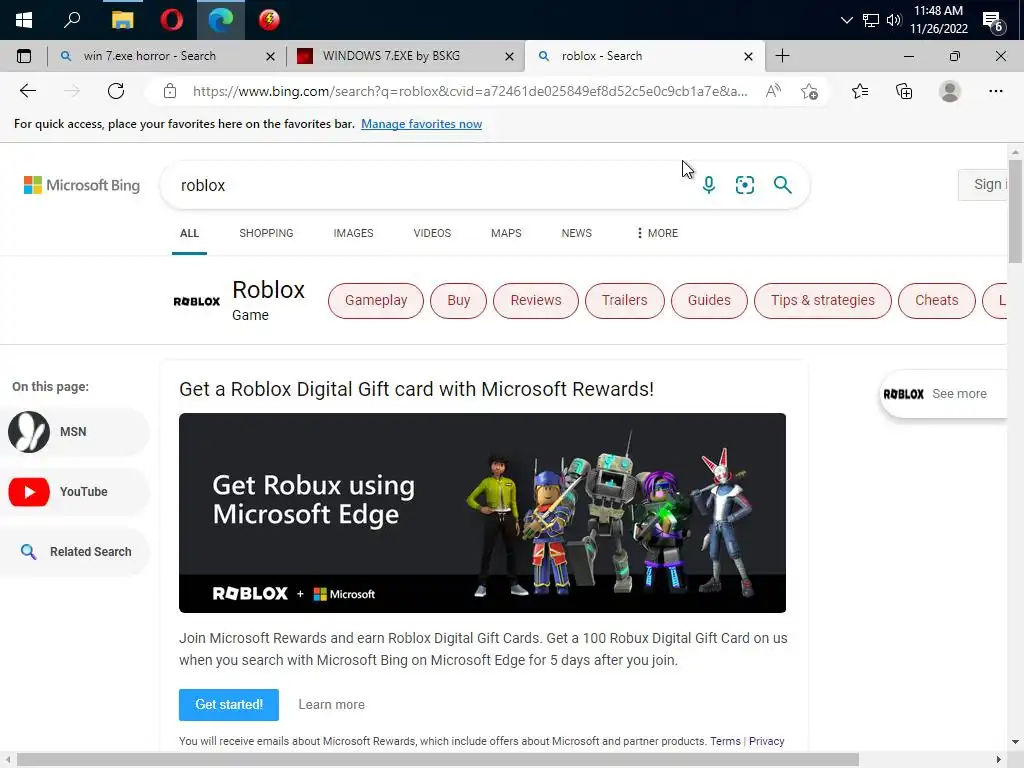View site information lock icon

tap(170, 91)
